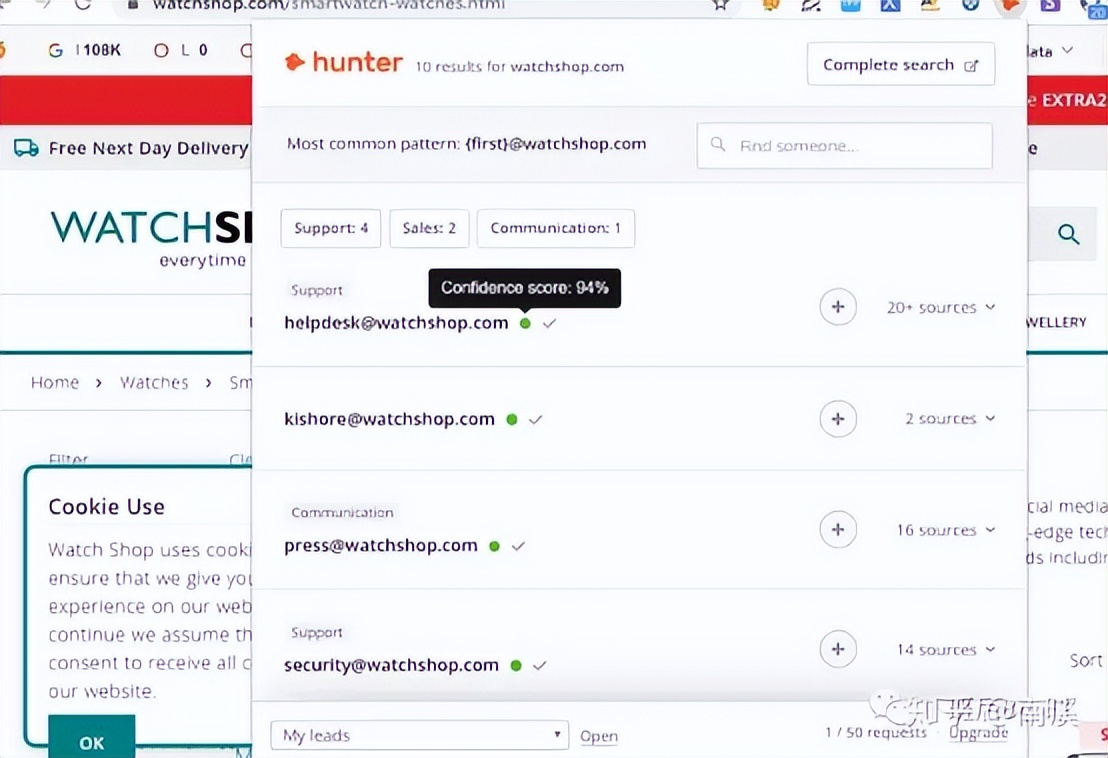Screen dimensions: 1108x758
Task: Select the press@watchshop.com email address
Action: [381, 545]
